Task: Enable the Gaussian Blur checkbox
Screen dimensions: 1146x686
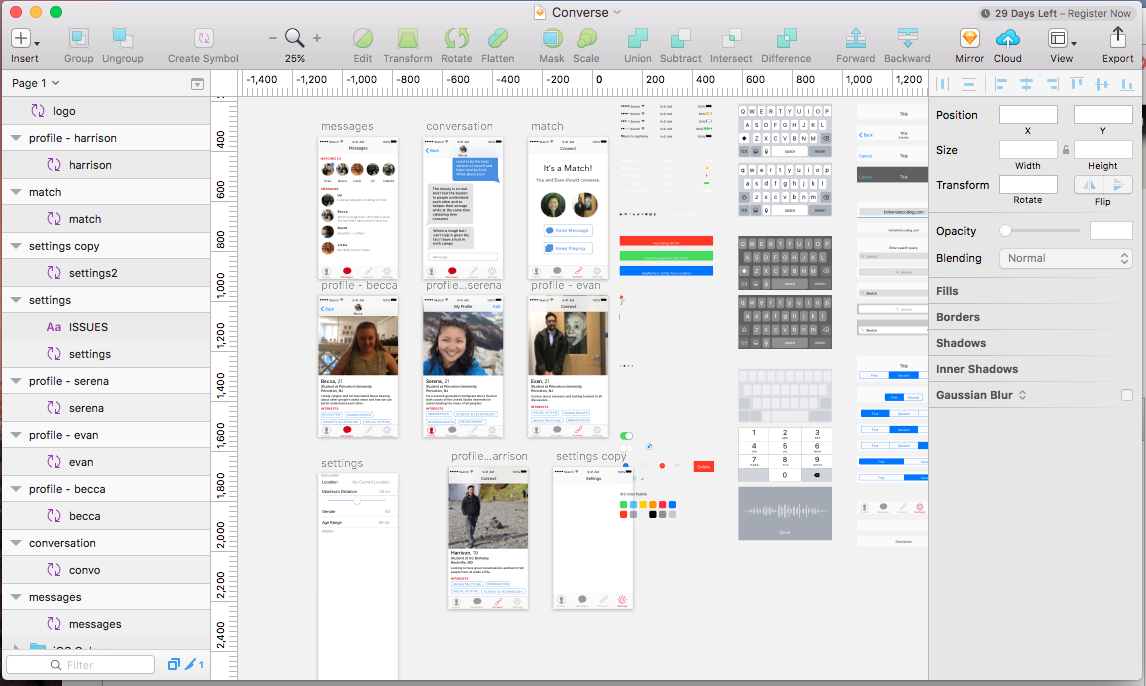Action: 1126,395
